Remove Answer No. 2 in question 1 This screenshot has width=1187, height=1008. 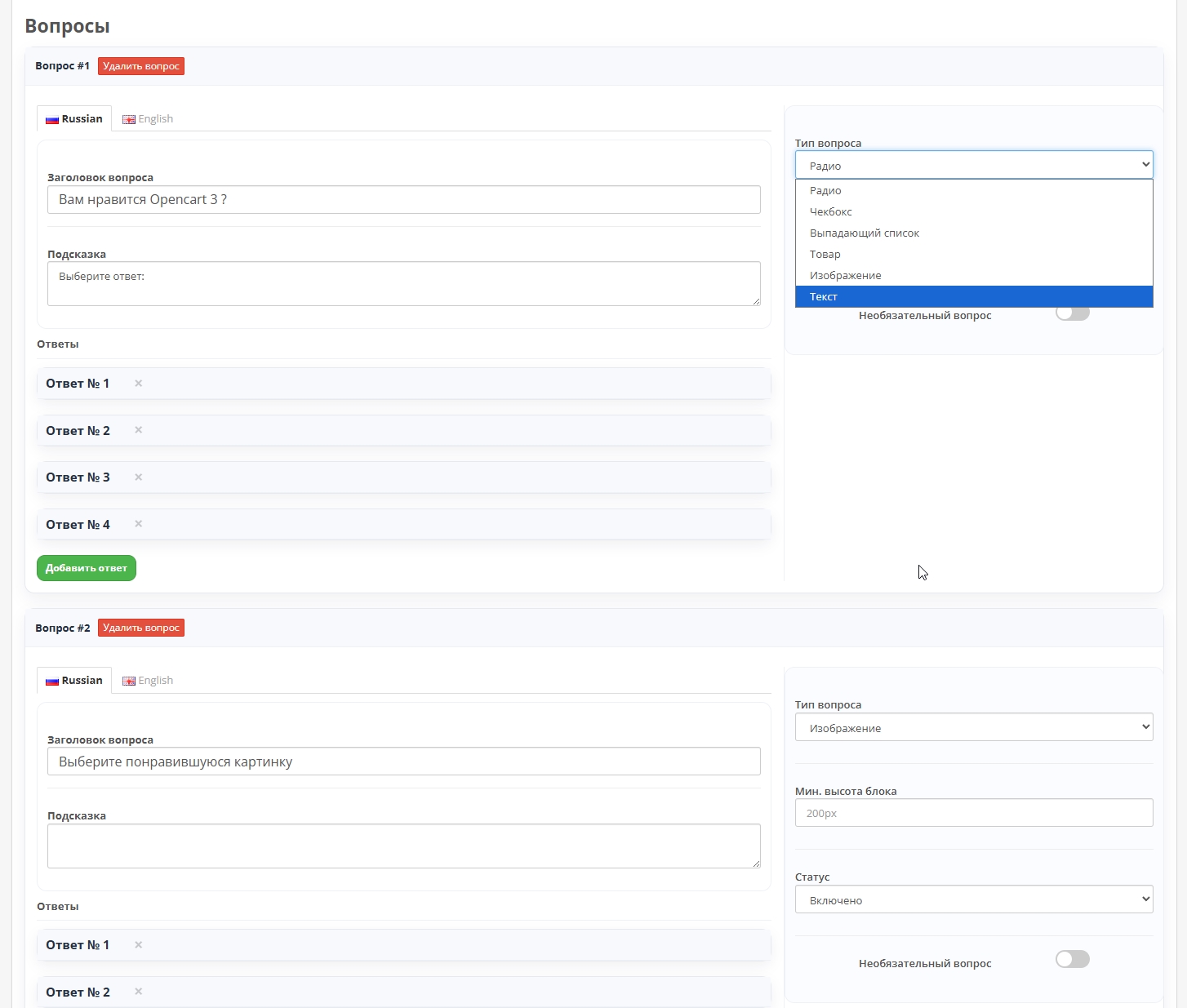[139, 430]
